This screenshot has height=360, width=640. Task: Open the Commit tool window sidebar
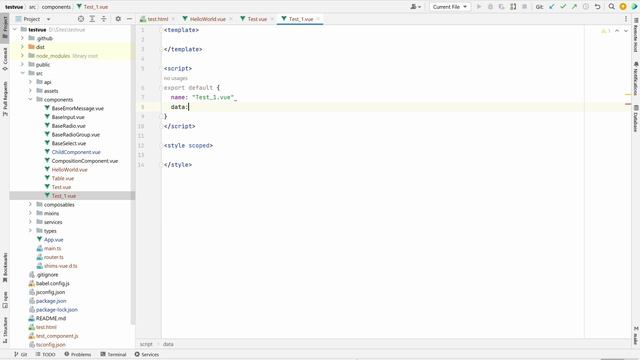coord(5,59)
